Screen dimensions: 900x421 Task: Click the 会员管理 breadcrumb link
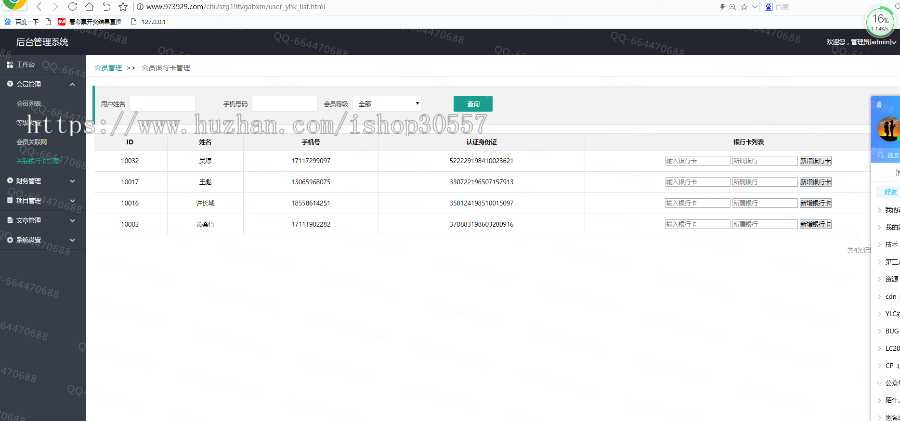108,68
